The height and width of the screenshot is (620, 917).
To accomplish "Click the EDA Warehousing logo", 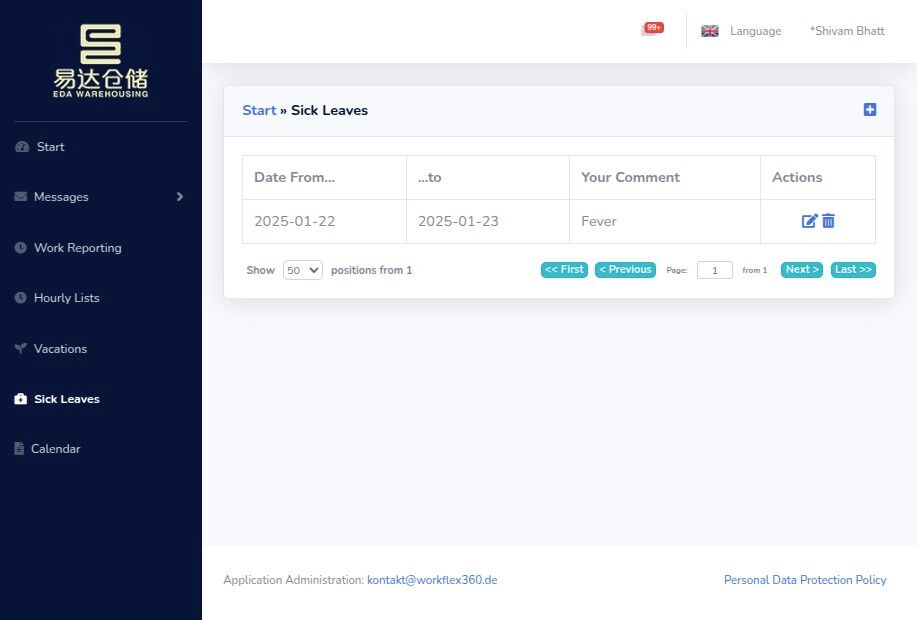I will (x=101, y=60).
